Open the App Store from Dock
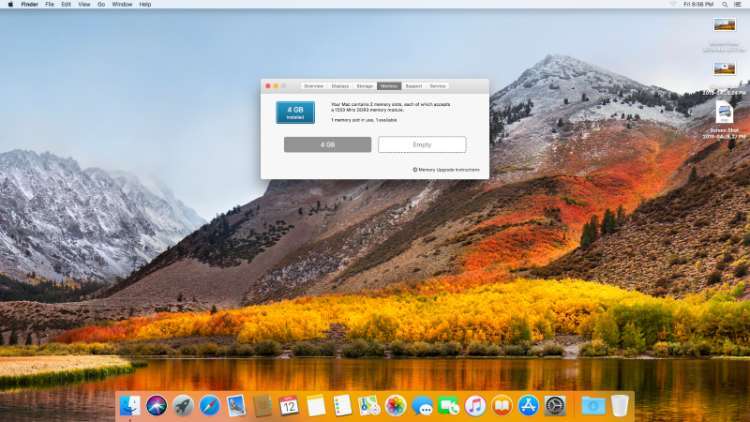 tap(528, 405)
